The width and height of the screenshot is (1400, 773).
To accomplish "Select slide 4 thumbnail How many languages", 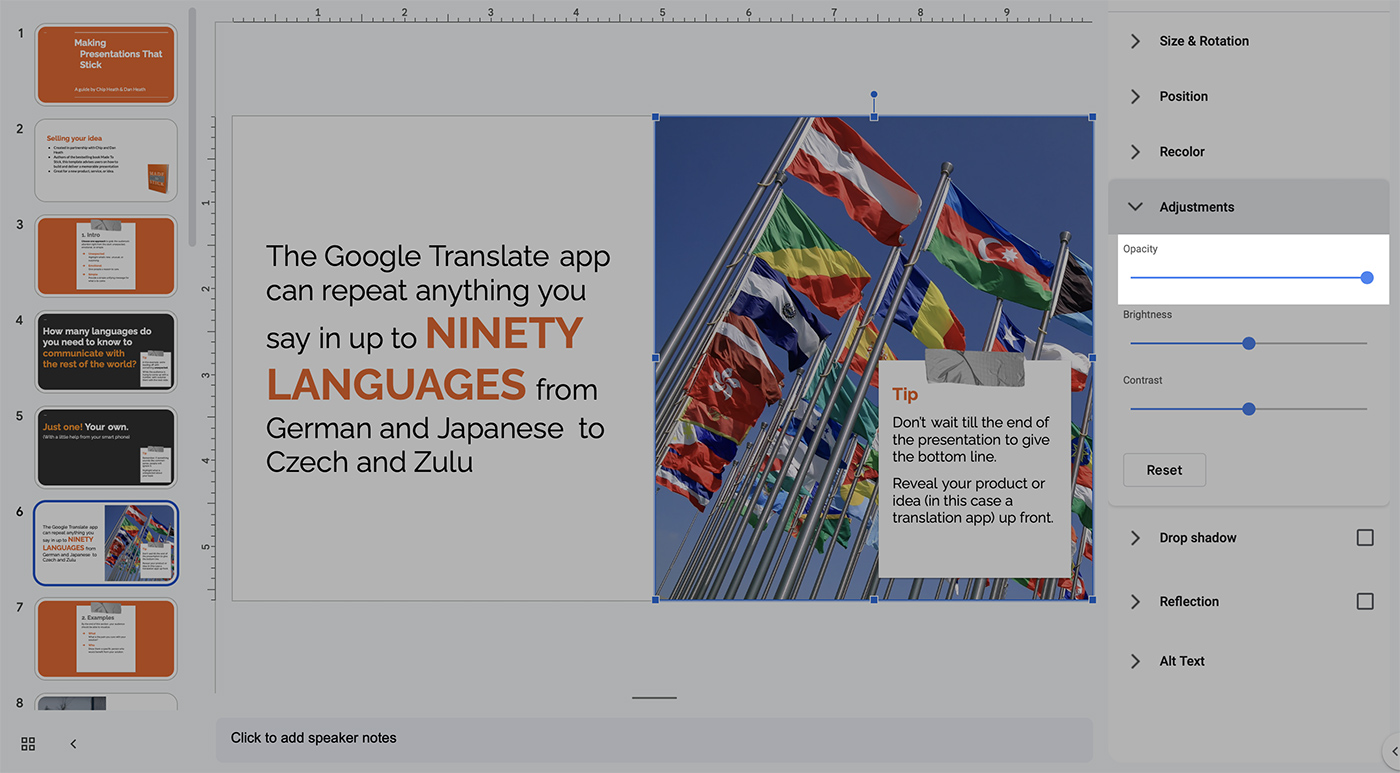I will pyautogui.click(x=106, y=351).
